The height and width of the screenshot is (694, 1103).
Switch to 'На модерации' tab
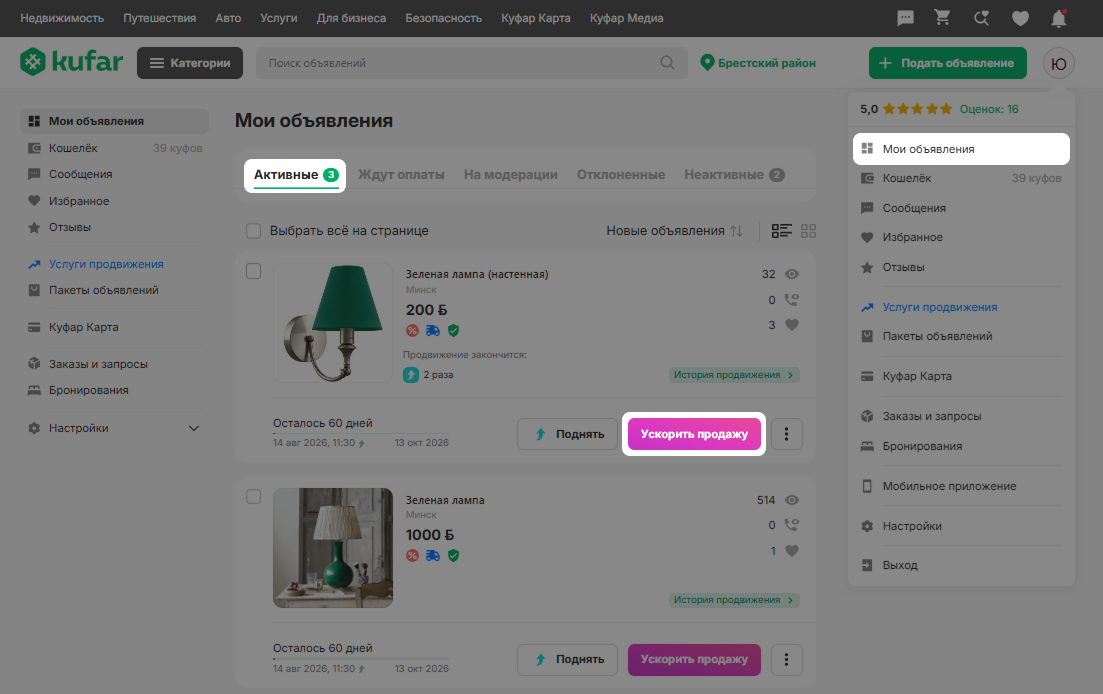point(511,175)
